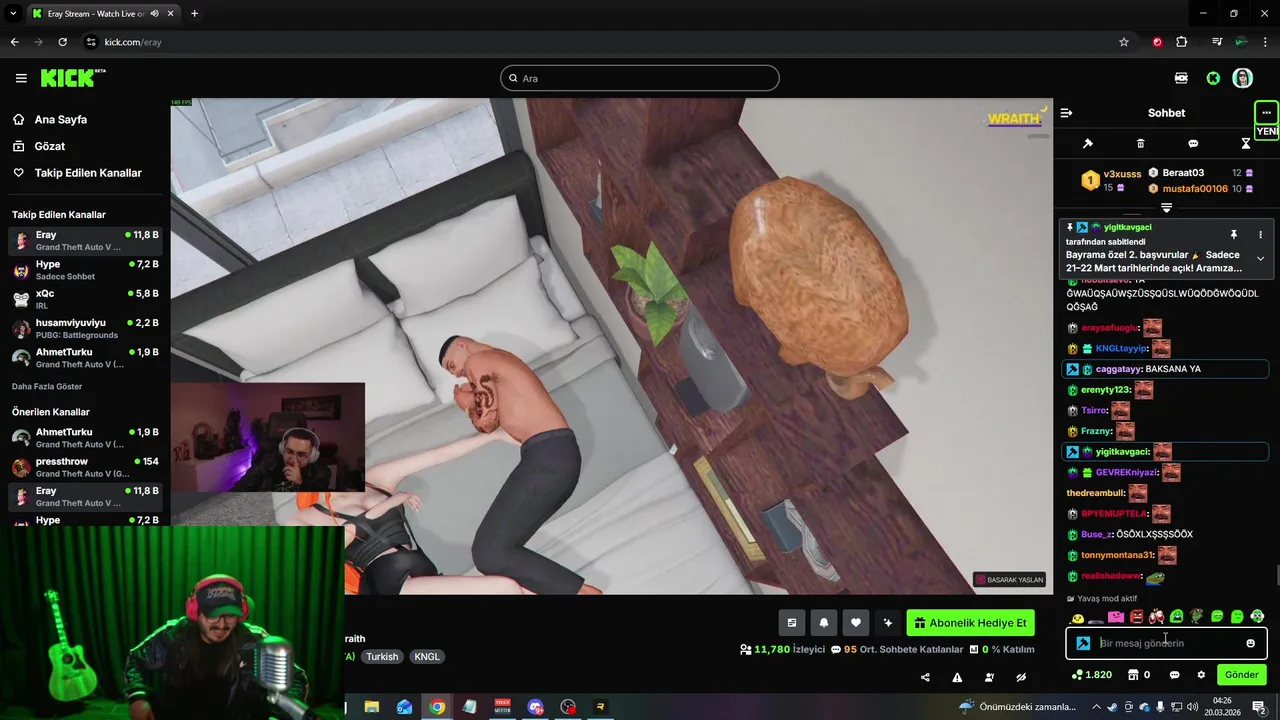Open the header inbox icon
The width and height of the screenshot is (1280, 720).
(1181, 78)
